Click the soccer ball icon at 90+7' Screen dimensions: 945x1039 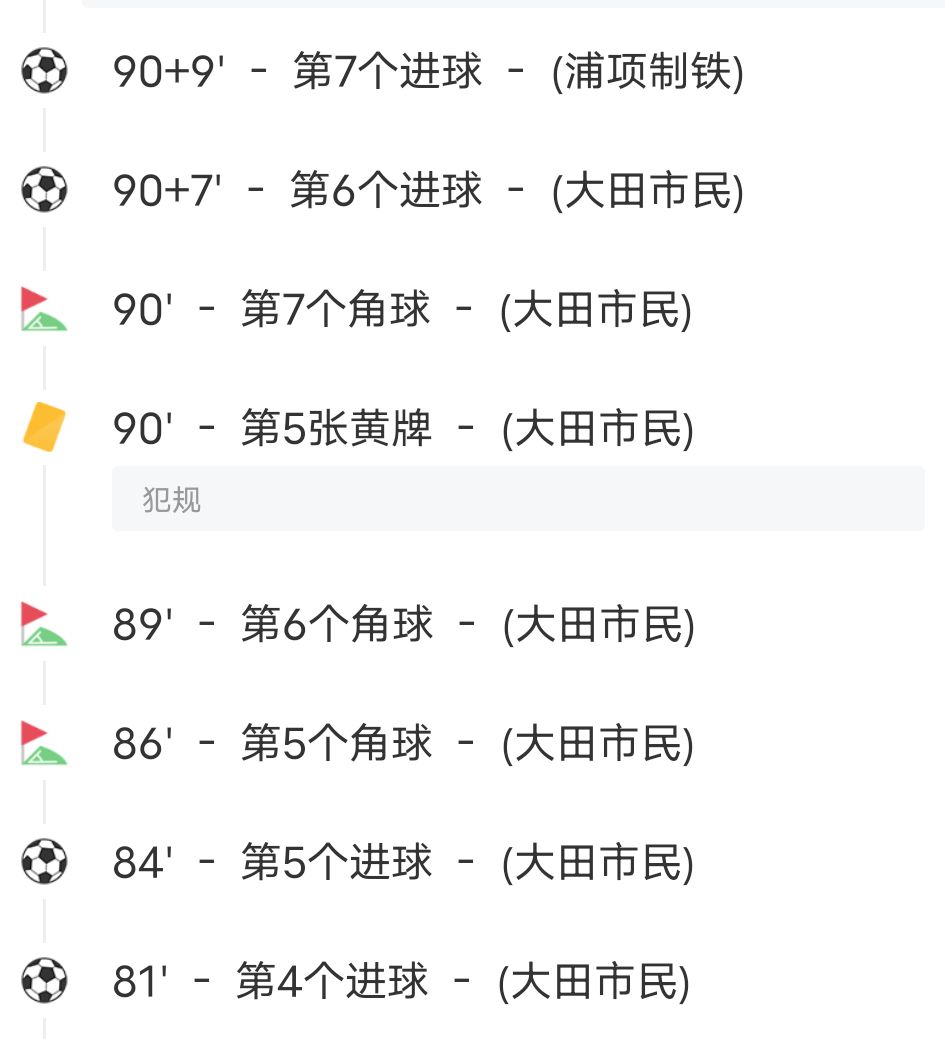44,190
